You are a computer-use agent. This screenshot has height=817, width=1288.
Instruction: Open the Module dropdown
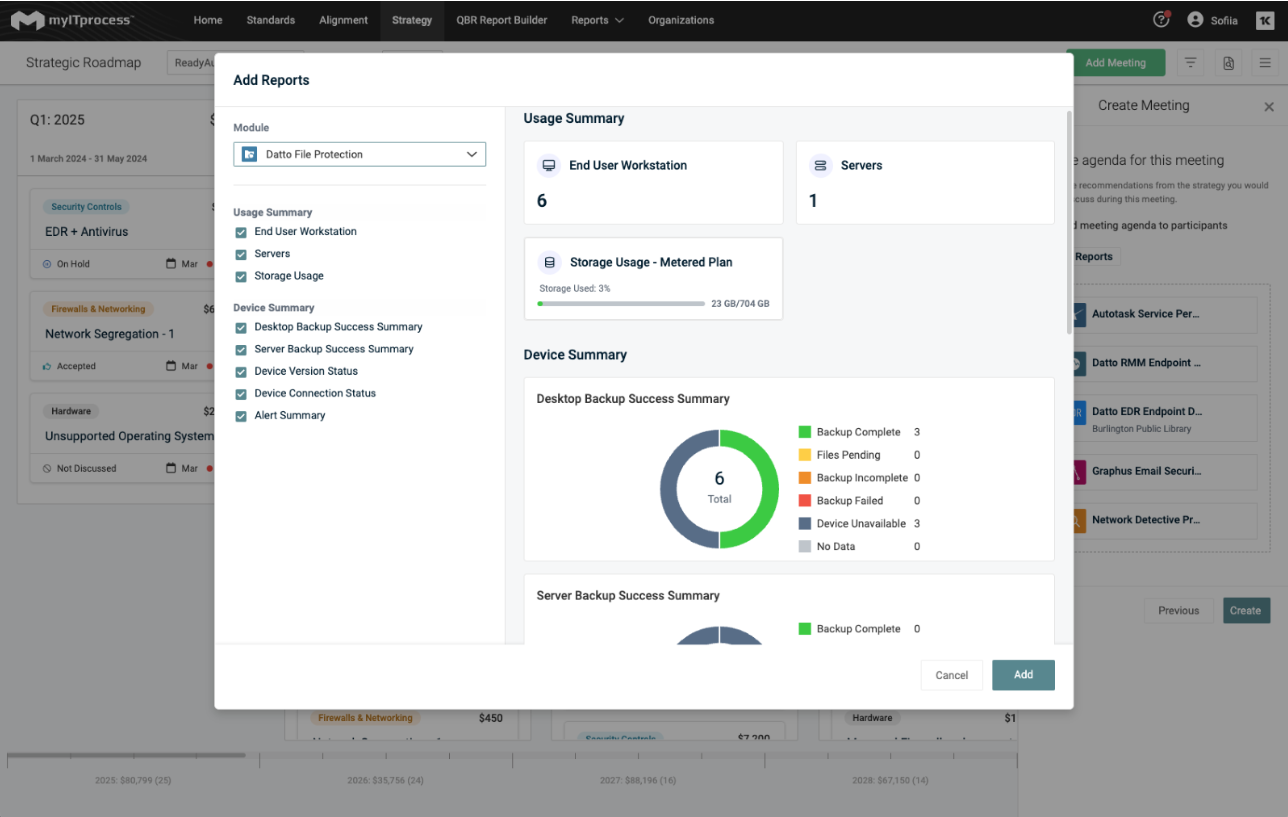359,154
